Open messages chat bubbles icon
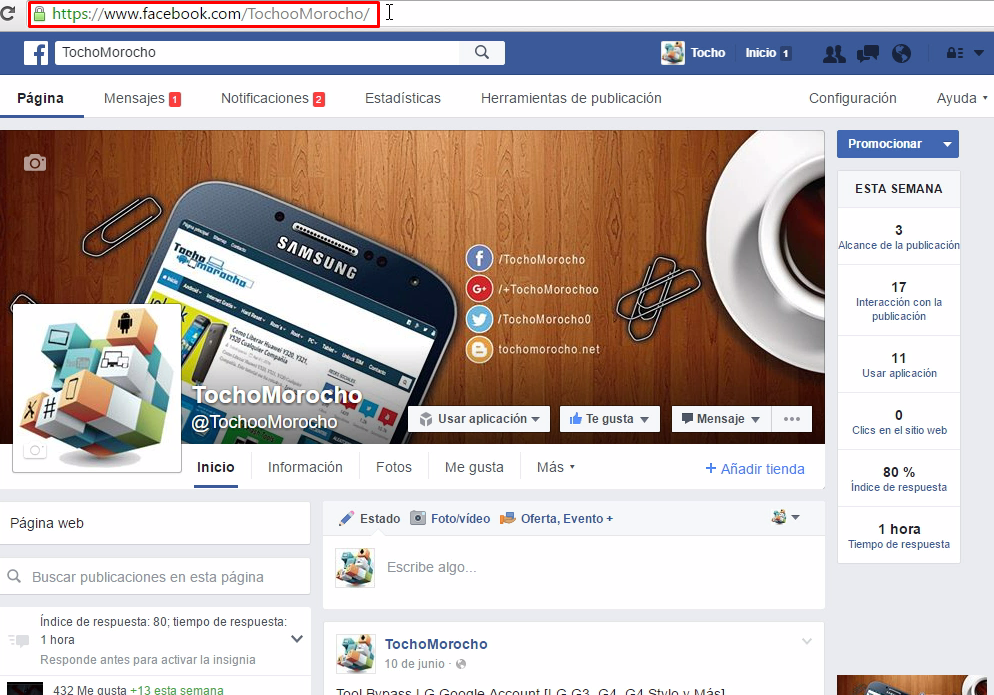Screen dimensions: 994x695 tap(868, 53)
